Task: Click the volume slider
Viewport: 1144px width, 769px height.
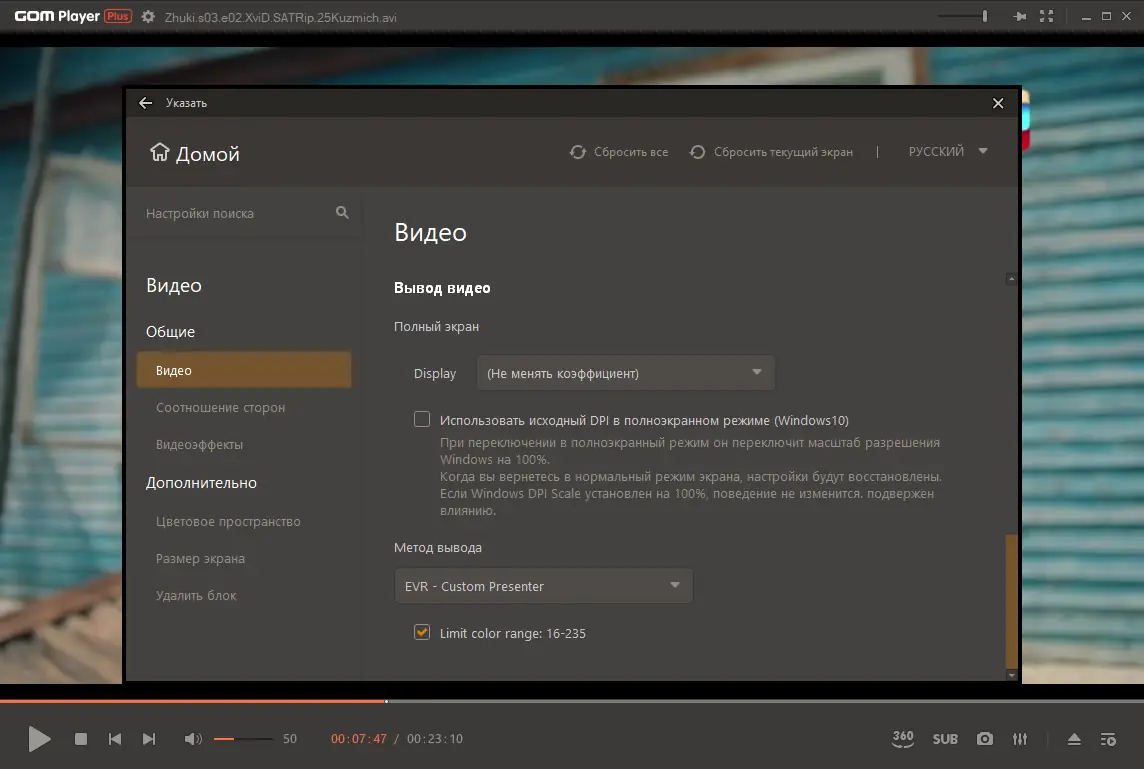Action: 243,739
